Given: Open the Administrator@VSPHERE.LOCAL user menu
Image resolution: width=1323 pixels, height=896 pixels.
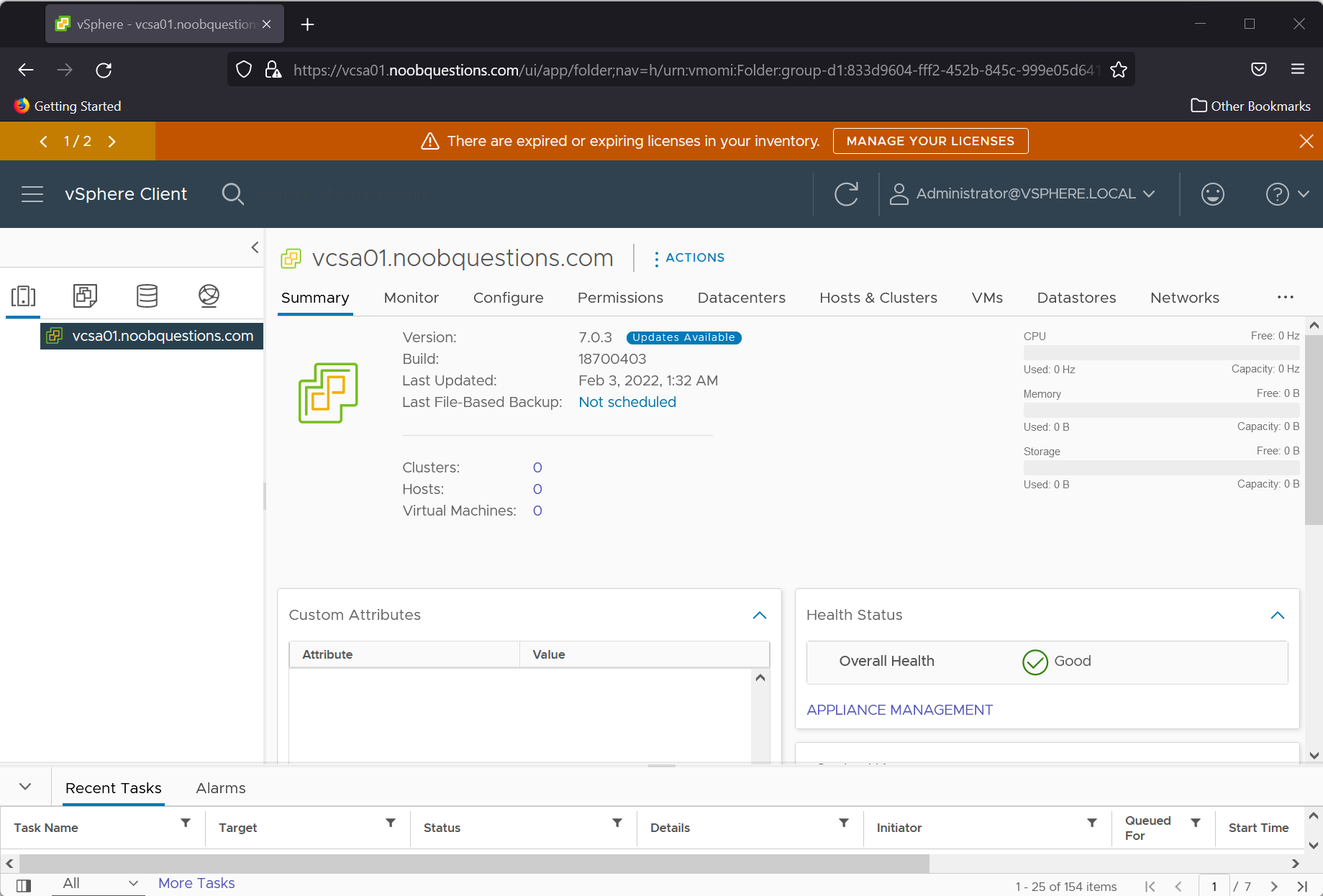Looking at the screenshot, I should [x=1022, y=194].
